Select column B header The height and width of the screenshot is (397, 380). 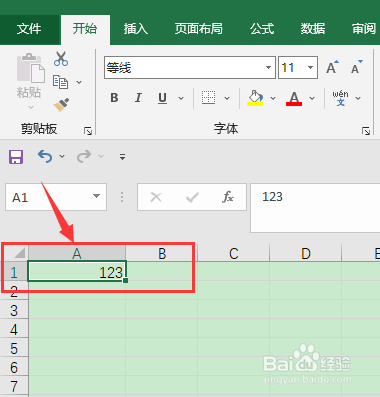[x=162, y=254]
